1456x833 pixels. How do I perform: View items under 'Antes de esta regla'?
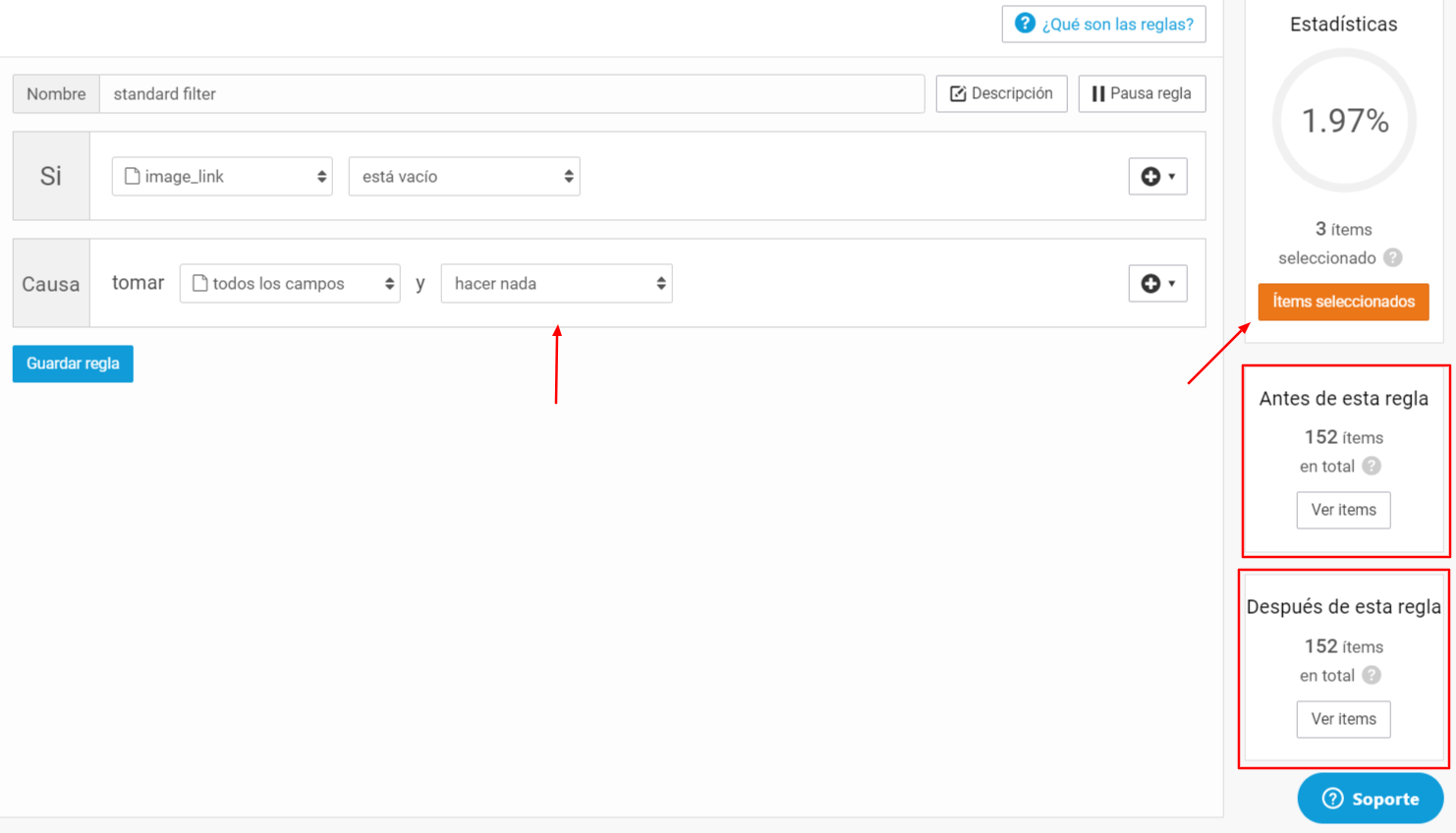[1343, 510]
